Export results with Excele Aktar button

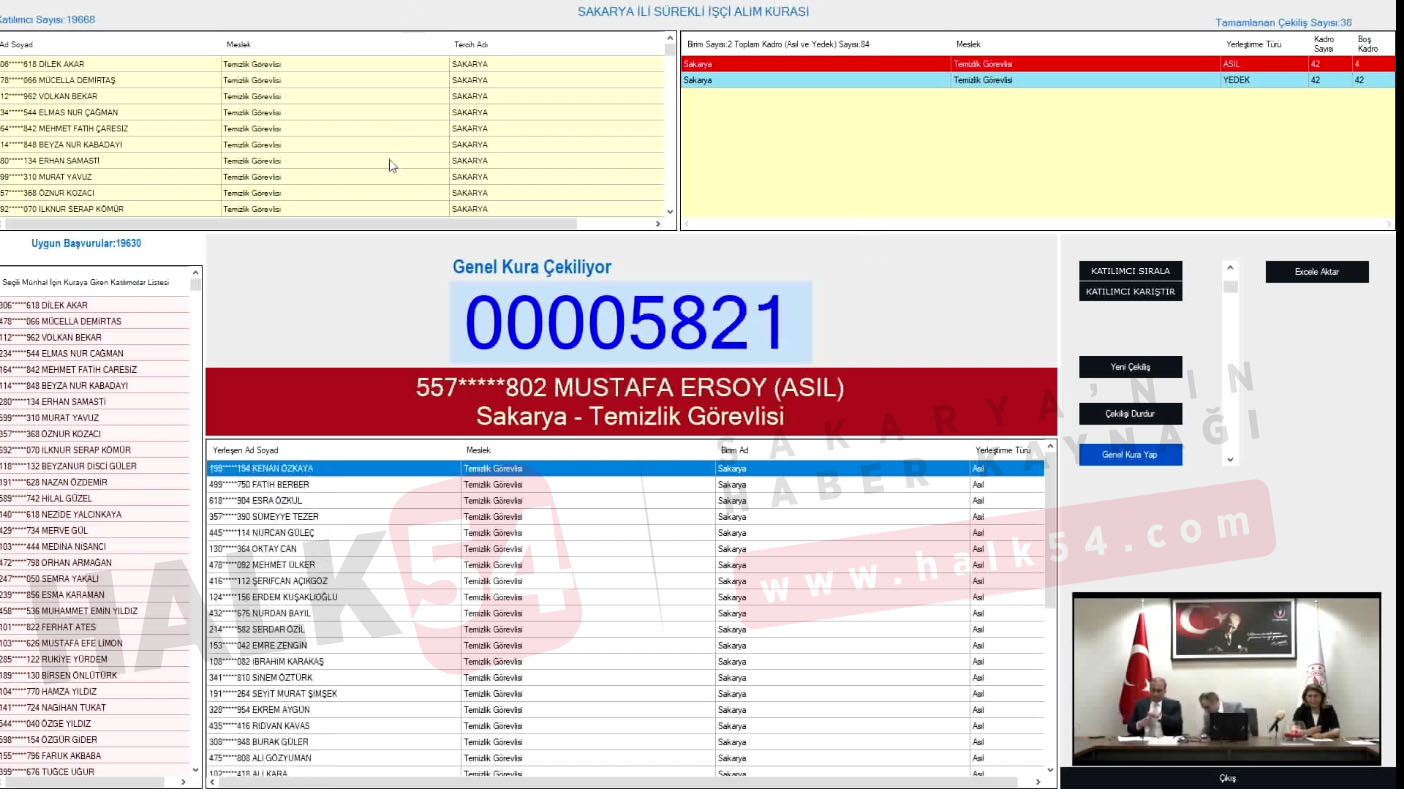point(1317,272)
